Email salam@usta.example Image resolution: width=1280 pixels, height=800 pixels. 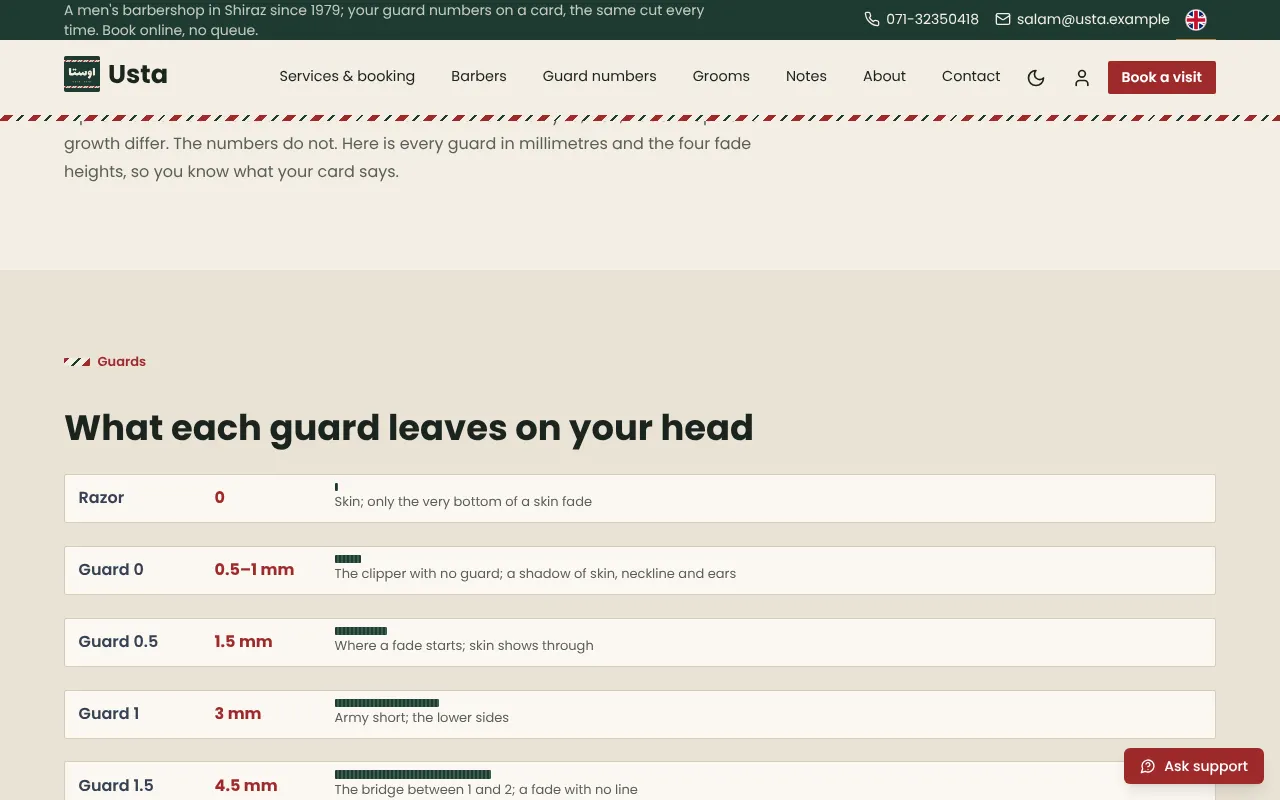(x=1093, y=19)
